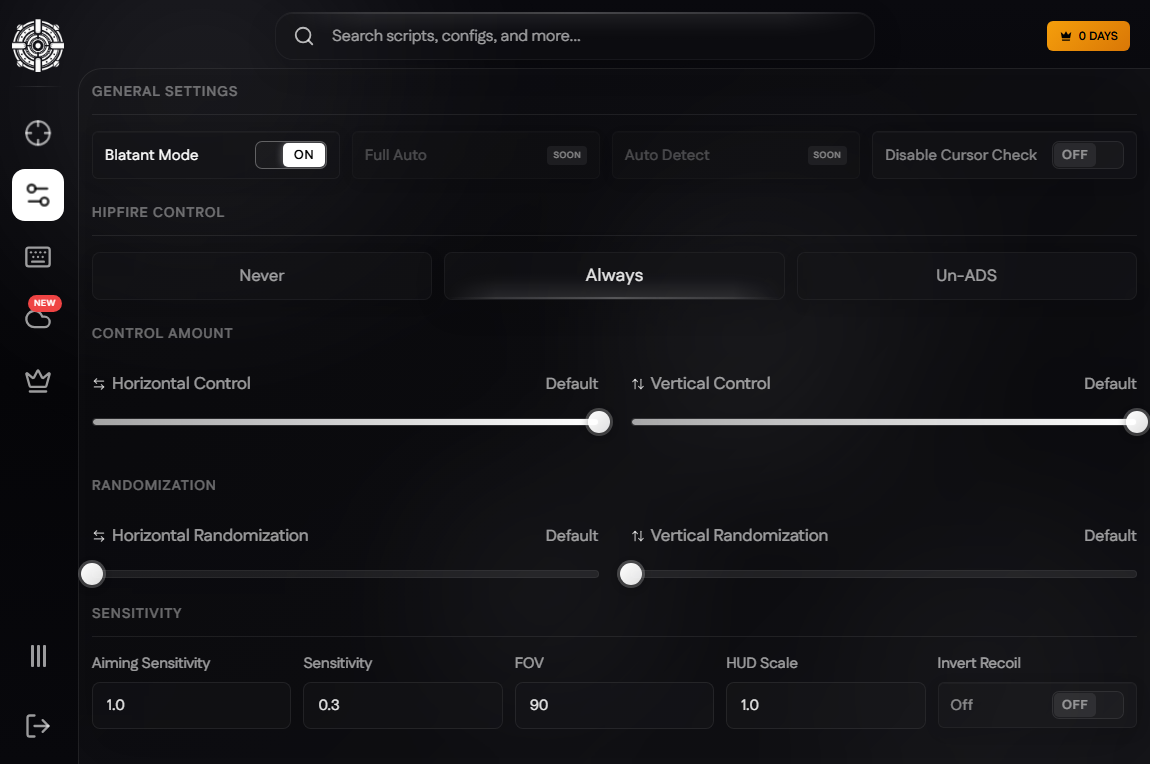Viewport: 1150px width, 764px height.
Task: Turn on the Invert Recoil toggle
Action: coord(1088,705)
